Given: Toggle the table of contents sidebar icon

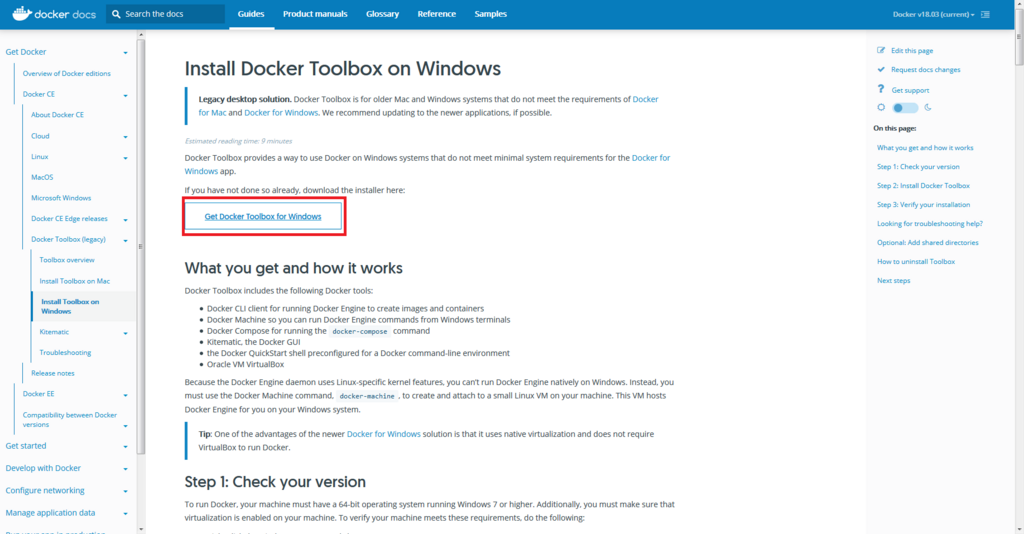Looking at the screenshot, I should point(985,14).
